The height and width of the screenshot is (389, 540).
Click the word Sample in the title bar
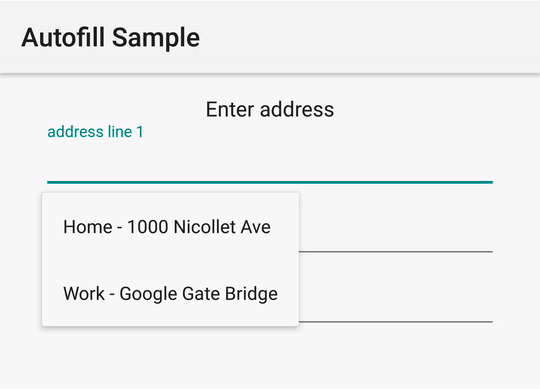pos(156,39)
